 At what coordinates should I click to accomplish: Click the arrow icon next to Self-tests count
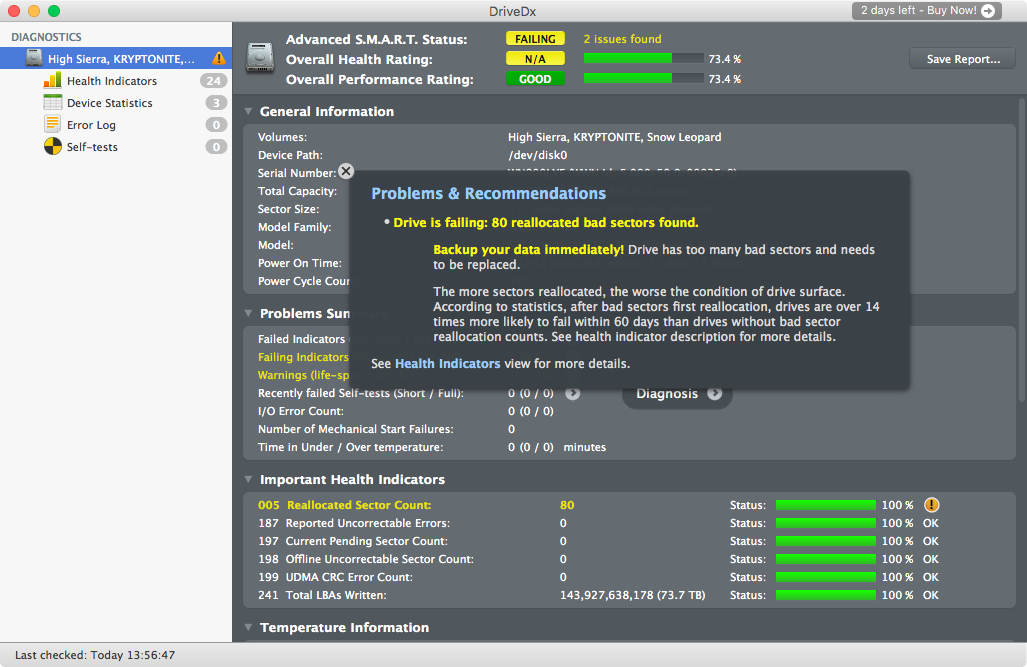coord(572,393)
